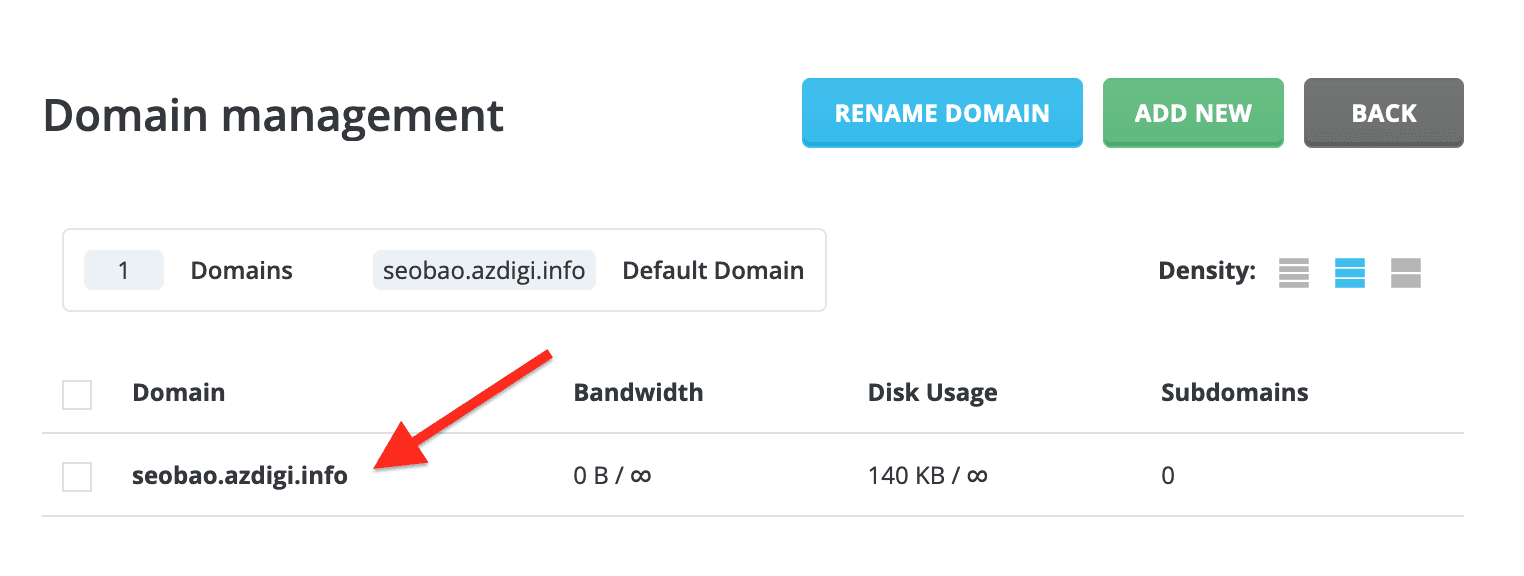This screenshot has height=576, width=1524.
Task: Sort by the Bandwidth column header
Action: [x=638, y=393]
